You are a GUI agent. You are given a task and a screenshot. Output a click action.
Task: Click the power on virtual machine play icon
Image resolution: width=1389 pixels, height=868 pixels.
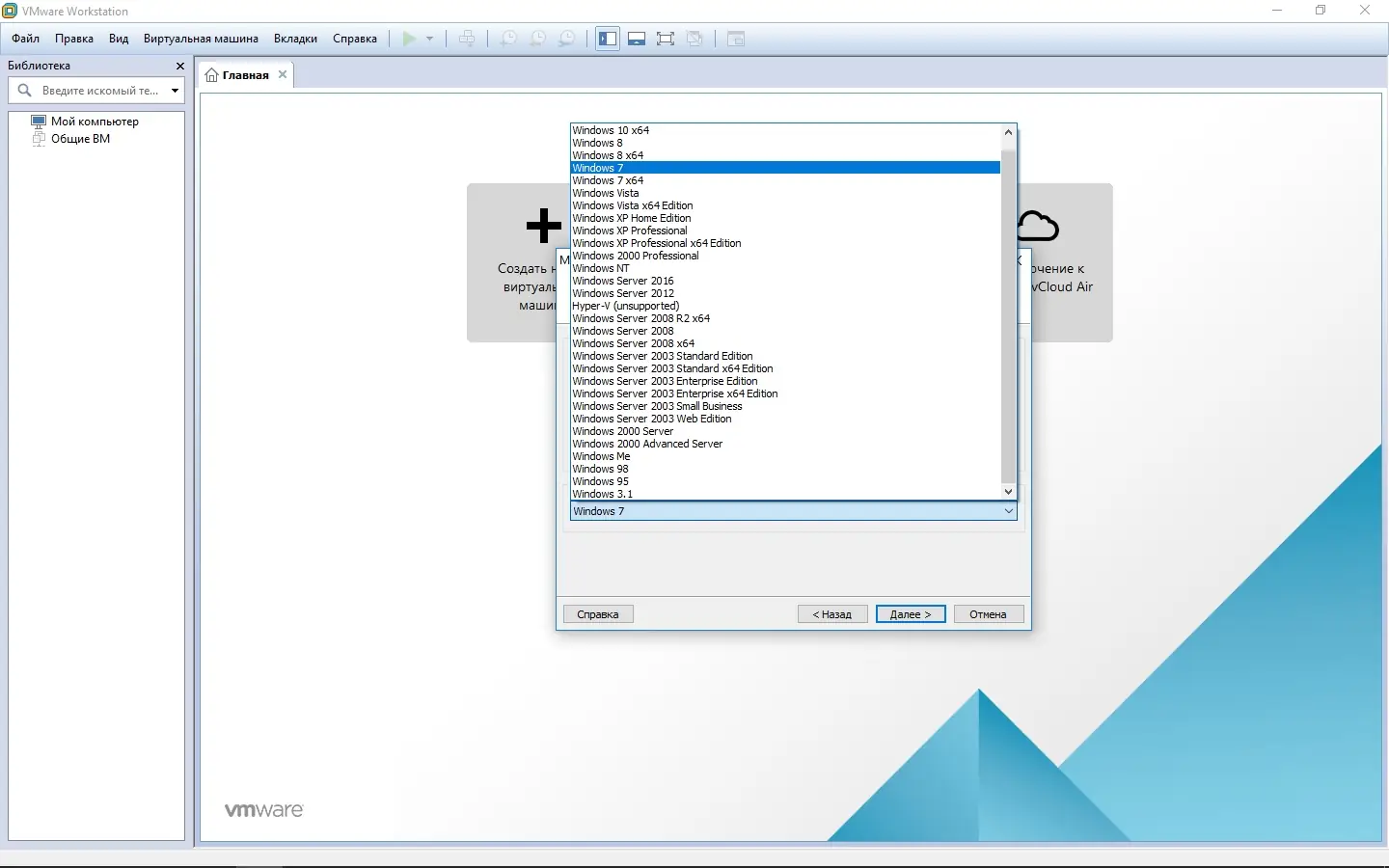410,39
